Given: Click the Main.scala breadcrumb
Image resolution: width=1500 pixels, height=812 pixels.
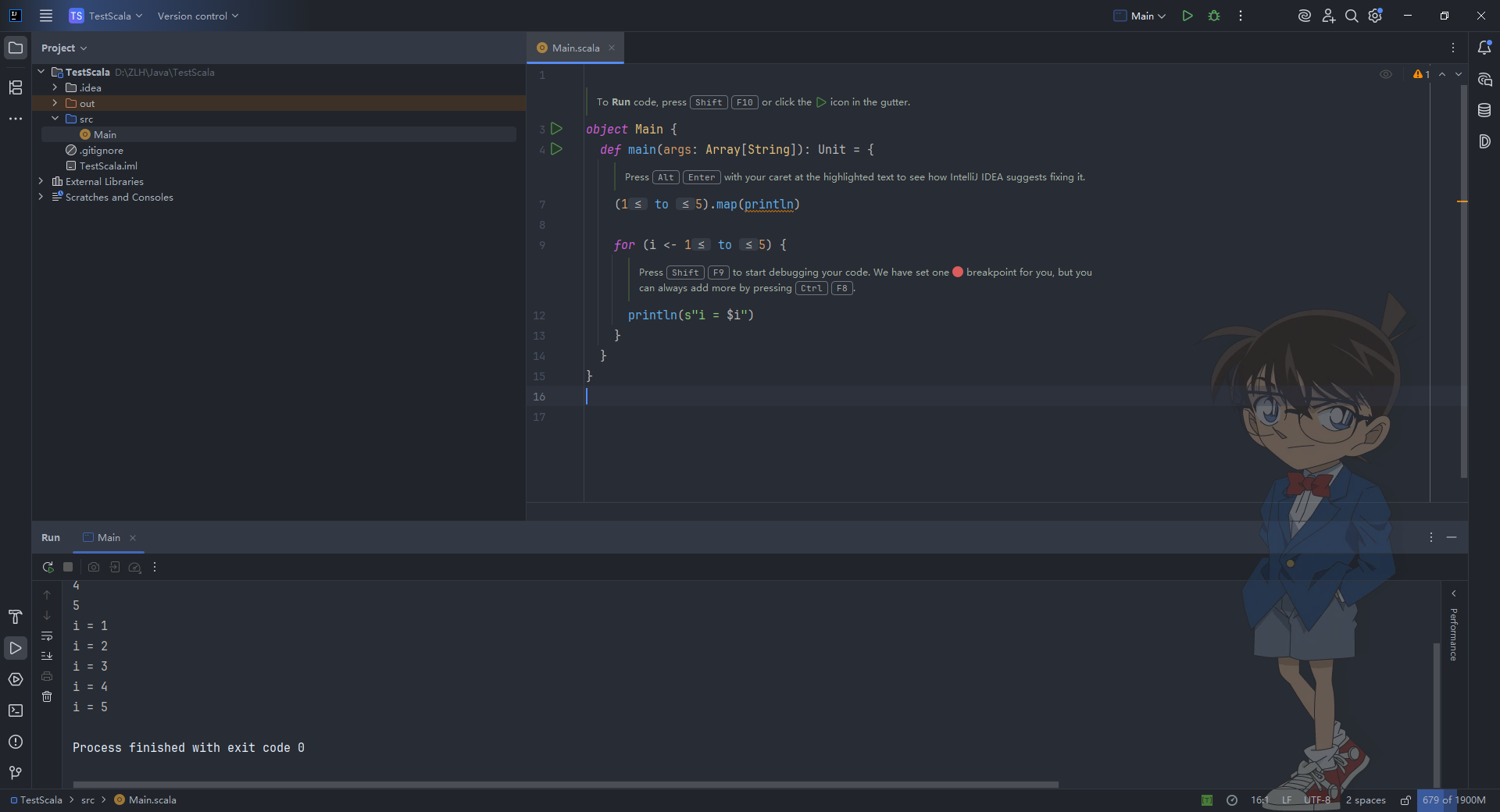Looking at the screenshot, I should [145, 800].
